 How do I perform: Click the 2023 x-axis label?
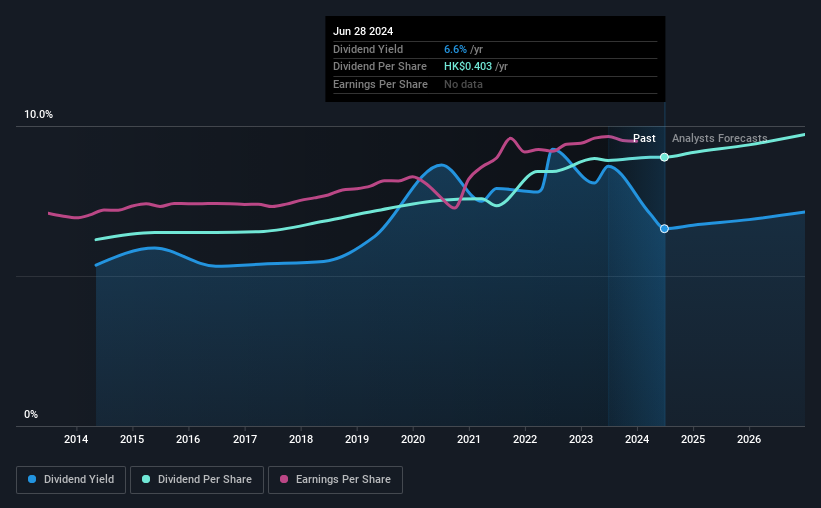click(x=581, y=439)
